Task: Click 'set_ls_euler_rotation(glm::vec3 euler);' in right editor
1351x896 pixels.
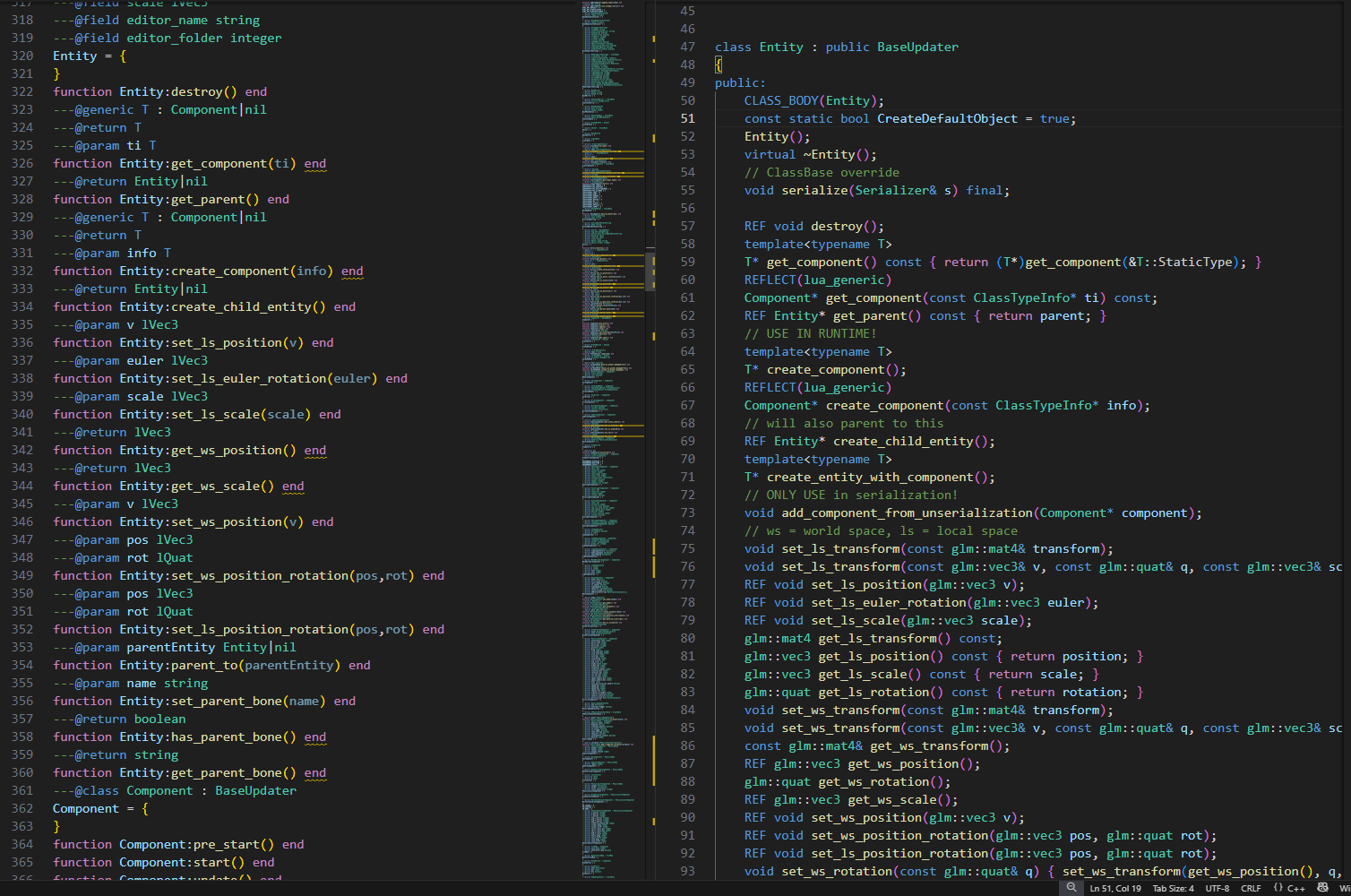Action: click(955, 602)
